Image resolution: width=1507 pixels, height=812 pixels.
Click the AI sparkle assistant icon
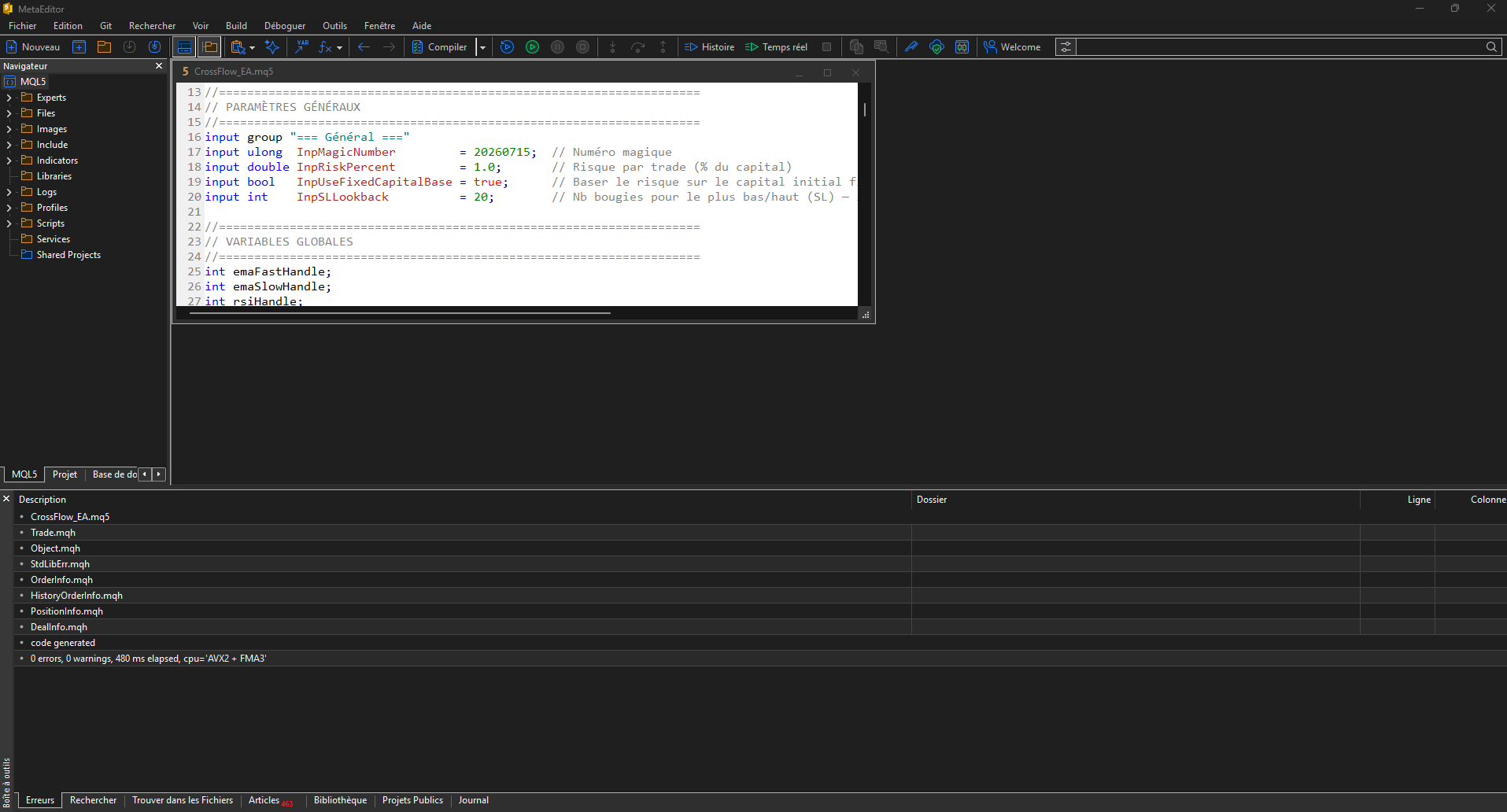272,47
